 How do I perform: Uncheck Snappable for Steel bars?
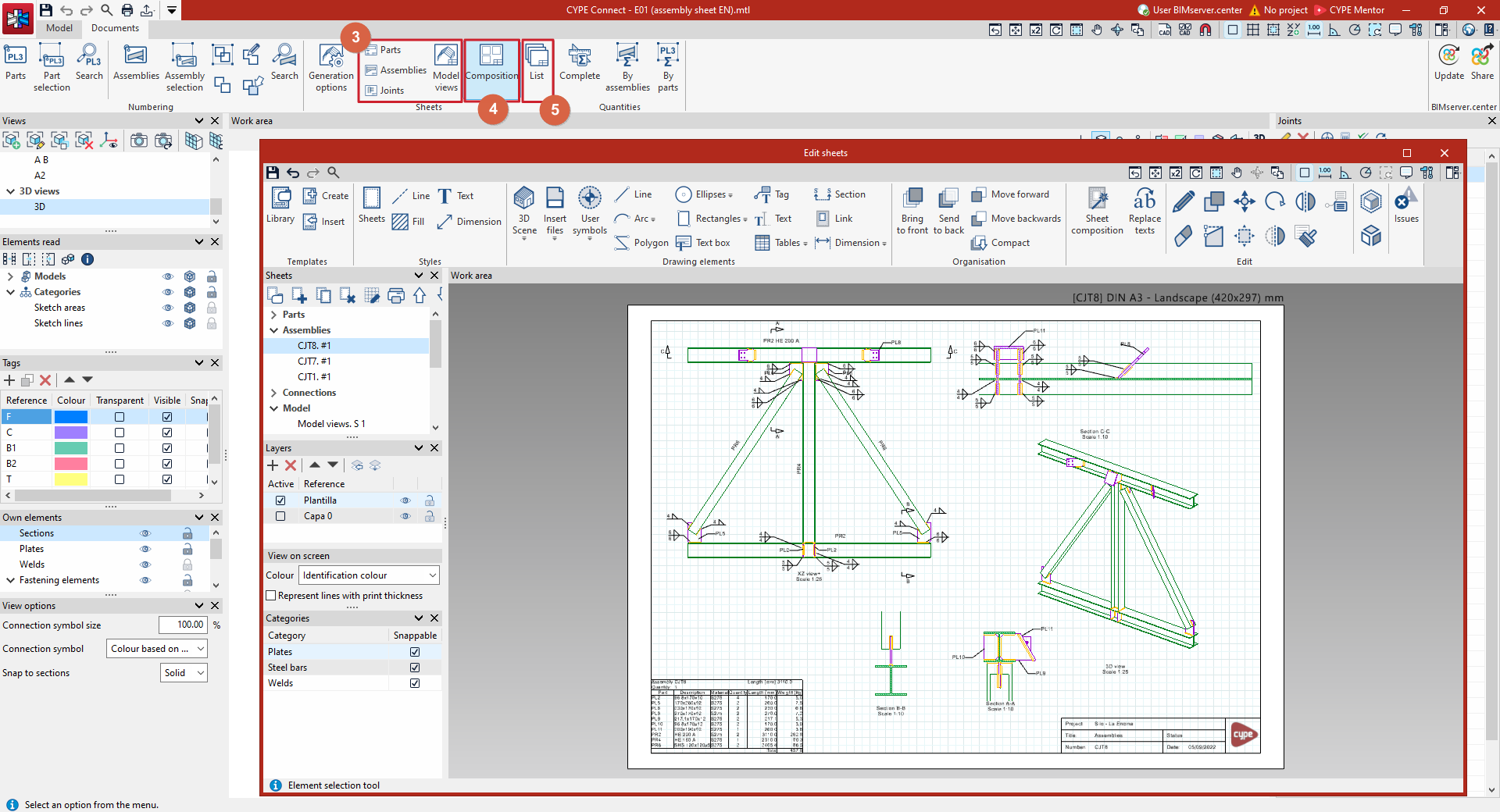tap(415, 668)
